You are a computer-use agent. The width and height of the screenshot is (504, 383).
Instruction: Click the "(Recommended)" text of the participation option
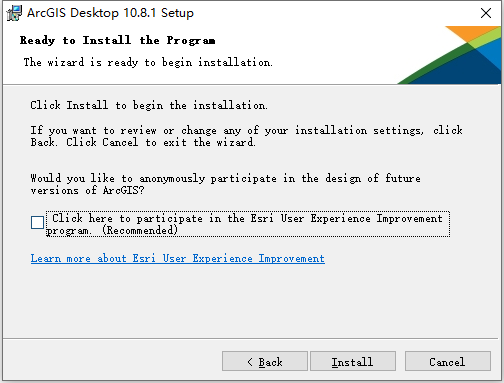coord(140,230)
